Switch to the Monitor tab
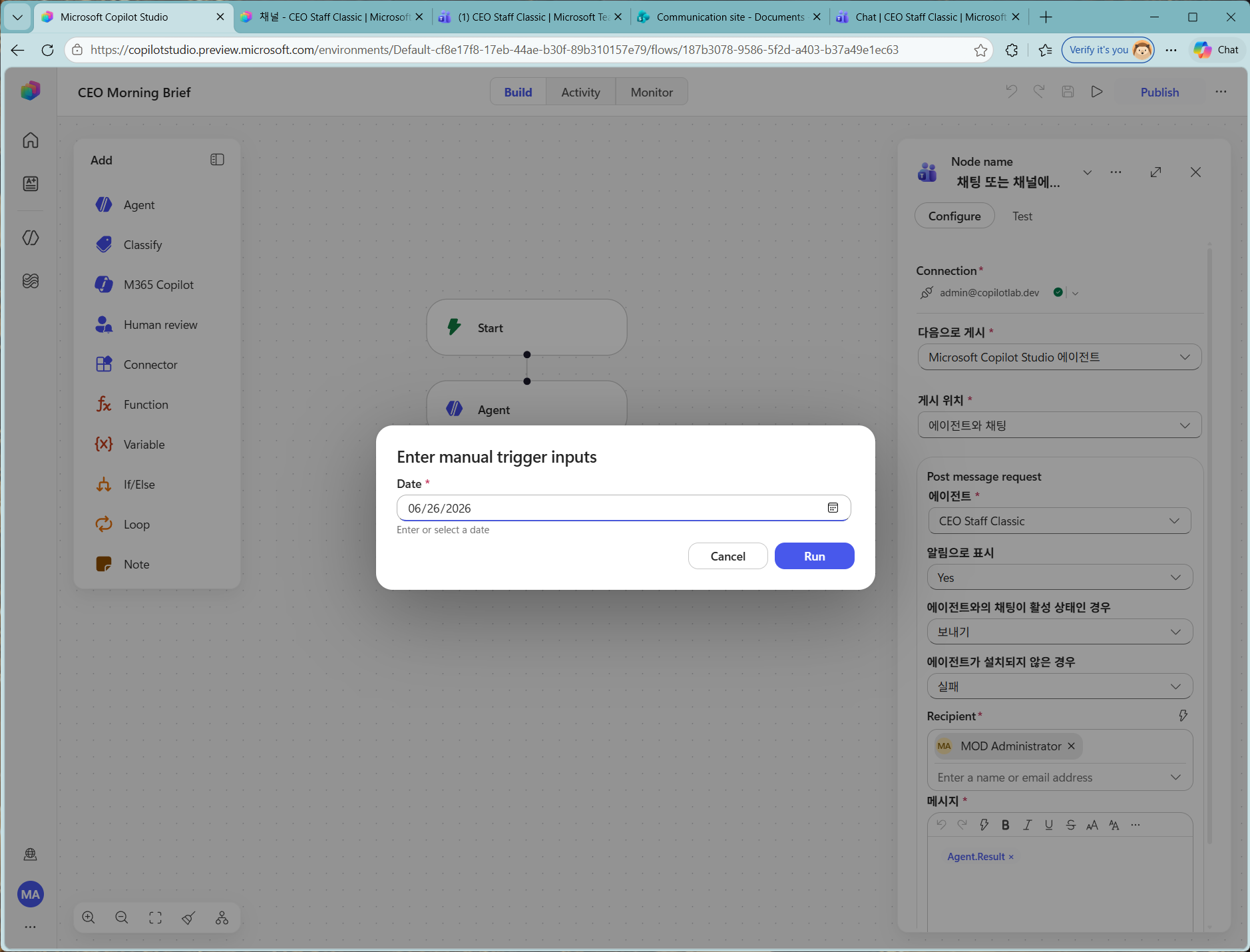The width and height of the screenshot is (1250, 952). (652, 92)
